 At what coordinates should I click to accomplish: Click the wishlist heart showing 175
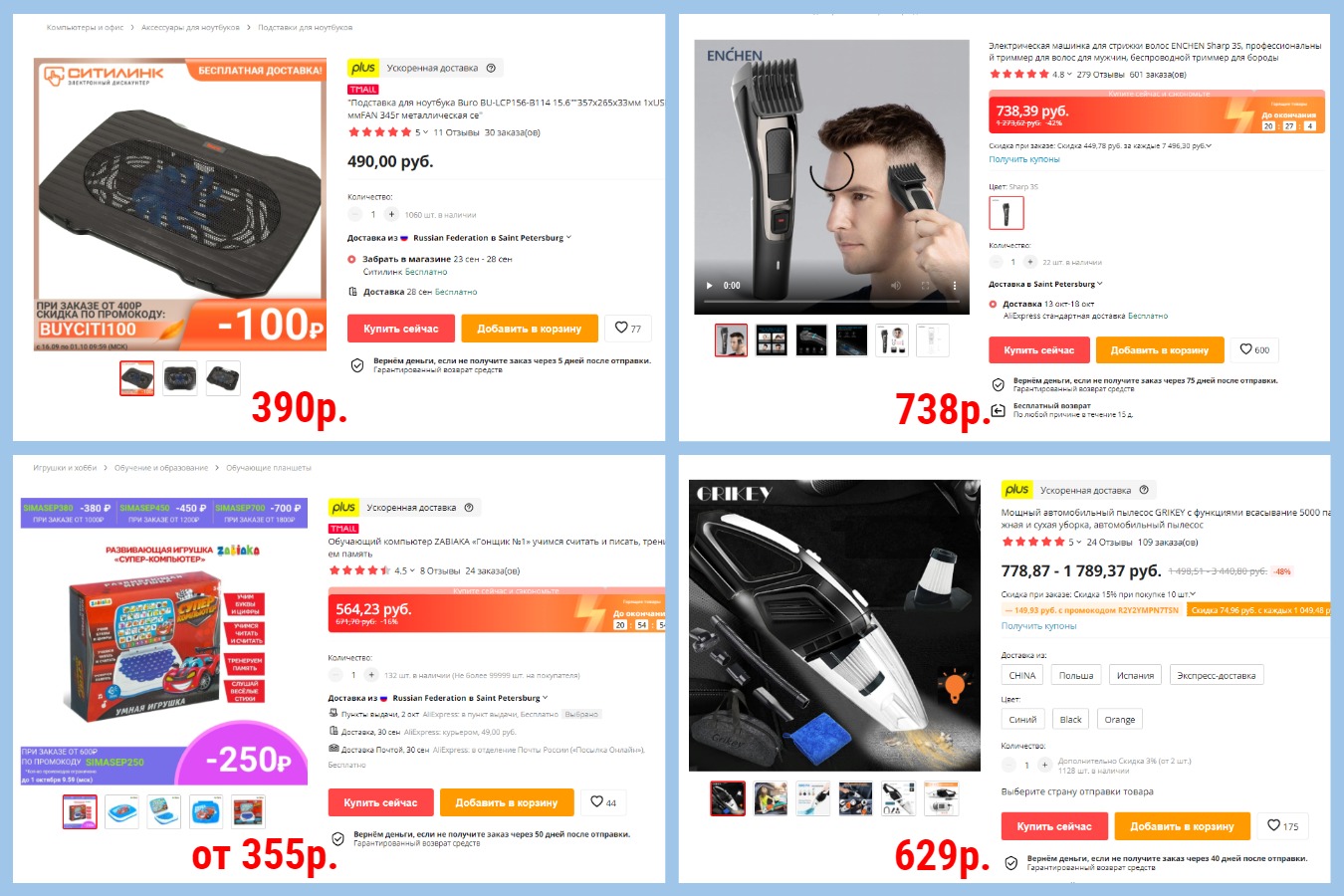coord(1283,825)
